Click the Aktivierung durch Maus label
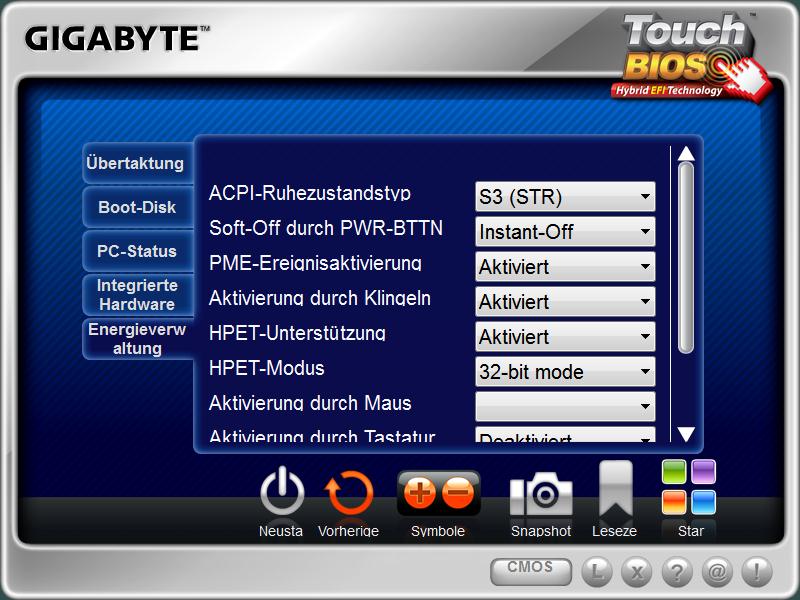 [x=310, y=403]
